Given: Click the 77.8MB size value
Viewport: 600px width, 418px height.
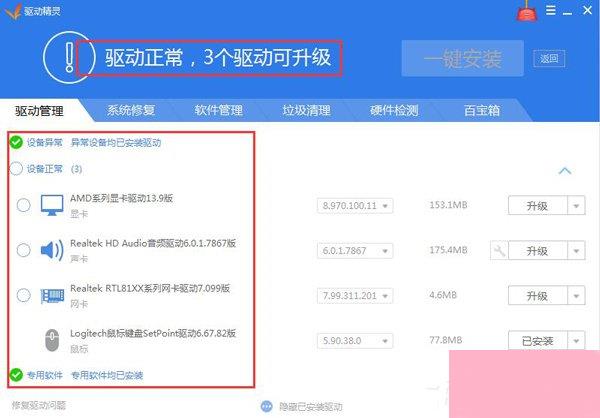Looking at the screenshot, I should (446, 340).
